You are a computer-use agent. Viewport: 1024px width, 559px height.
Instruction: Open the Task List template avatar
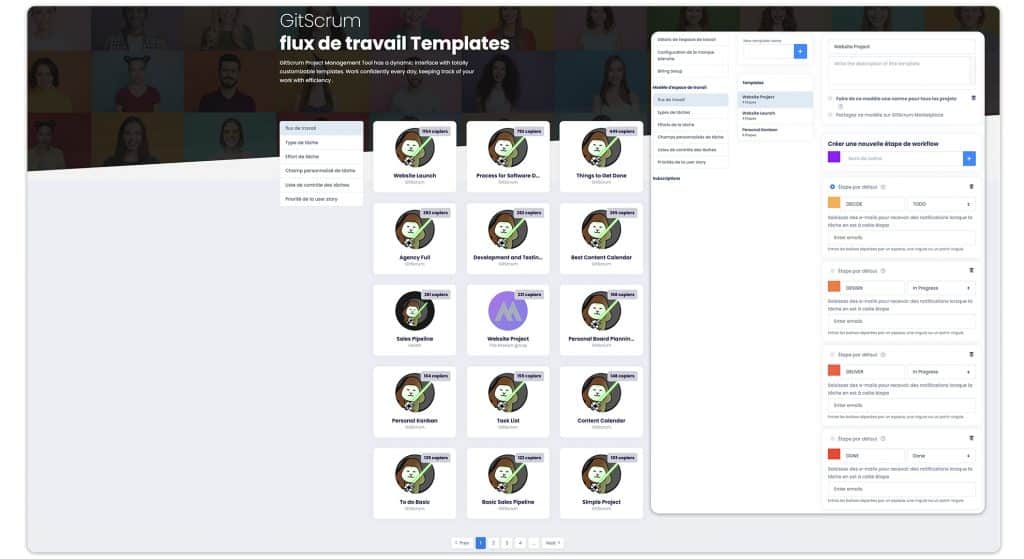(x=507, y=392)
